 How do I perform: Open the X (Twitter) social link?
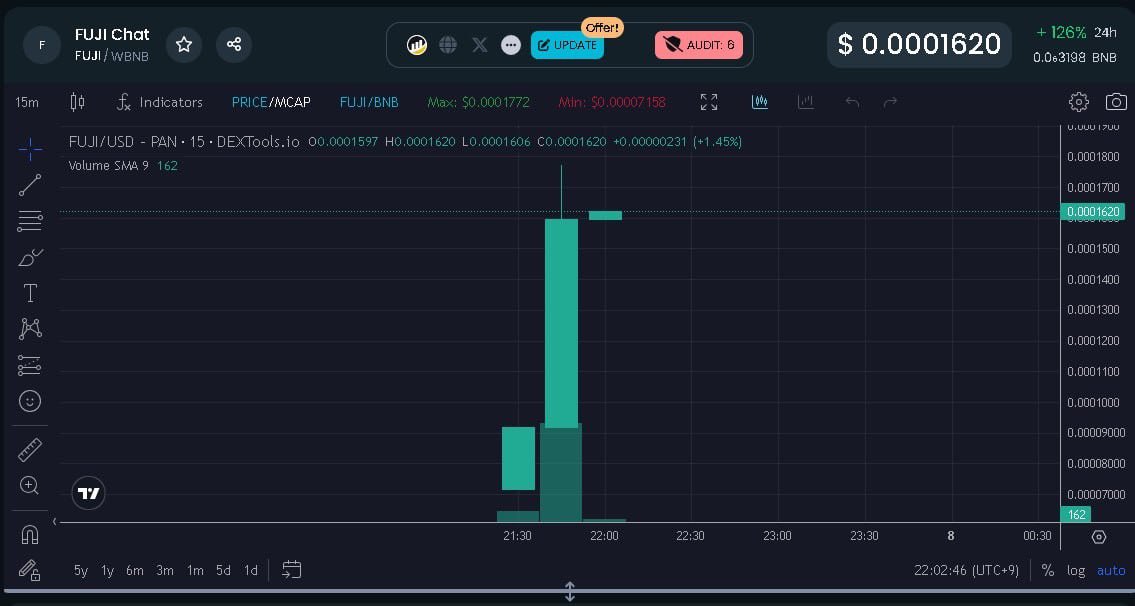click(x=479, y=45)
